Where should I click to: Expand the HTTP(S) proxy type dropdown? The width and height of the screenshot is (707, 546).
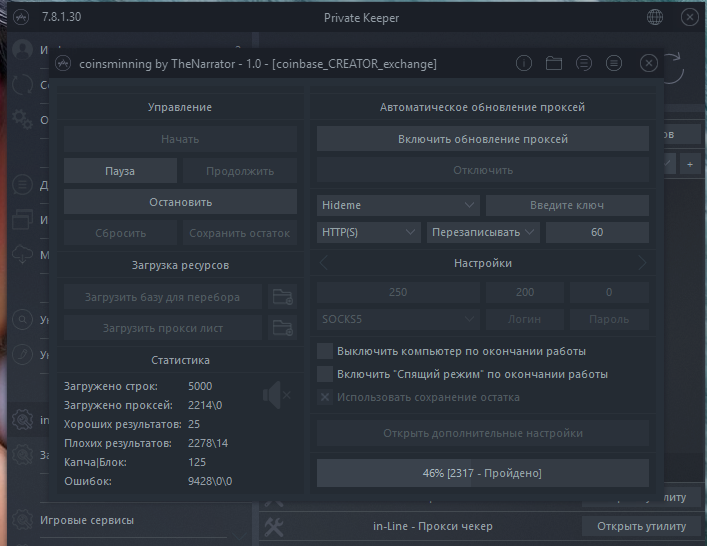(369, 232)
